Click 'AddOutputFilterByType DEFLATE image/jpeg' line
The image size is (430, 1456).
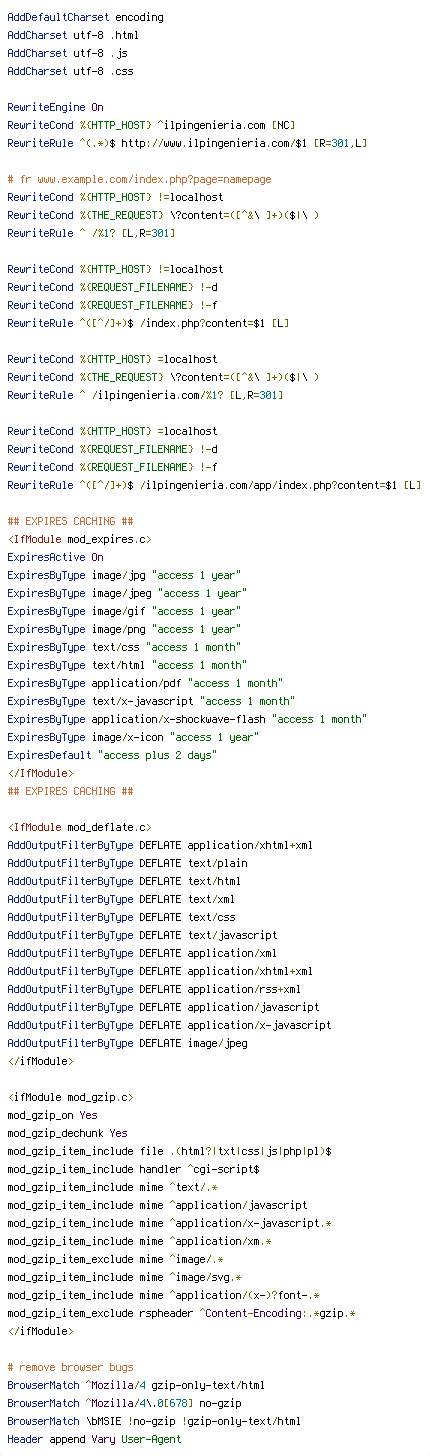[x=127, y=1043]
